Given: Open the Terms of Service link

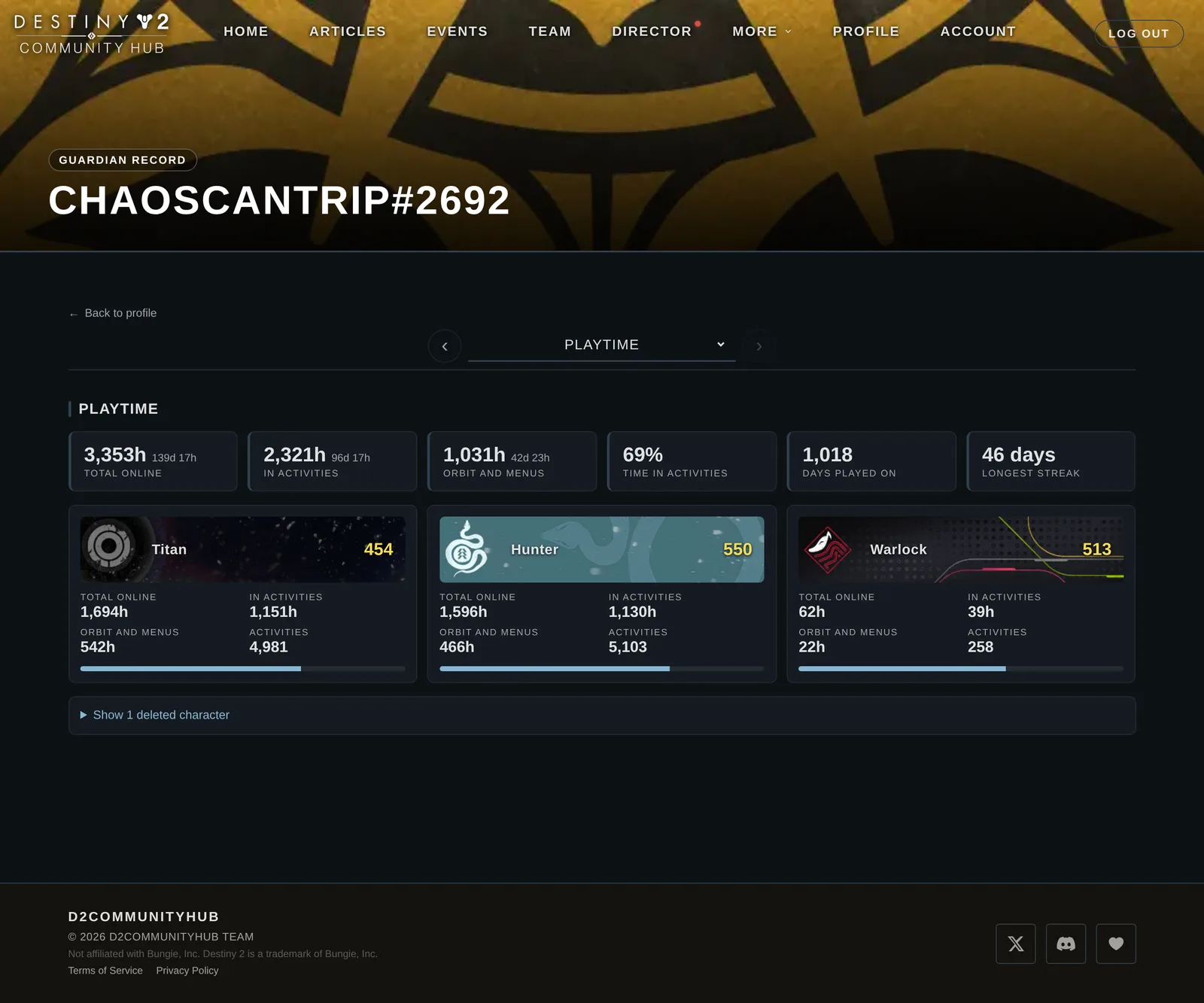Looking at the screenshot, I should point(105,971).
